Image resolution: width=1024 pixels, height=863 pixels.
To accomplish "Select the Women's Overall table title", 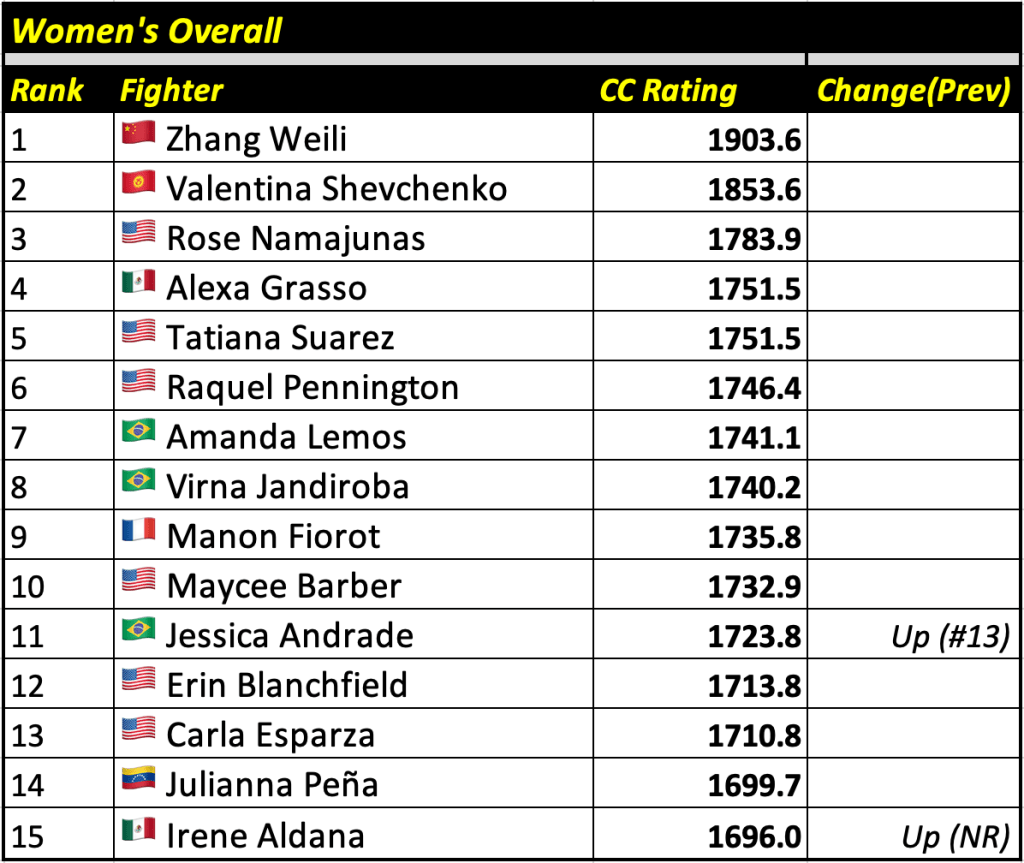I will point(147,31).
